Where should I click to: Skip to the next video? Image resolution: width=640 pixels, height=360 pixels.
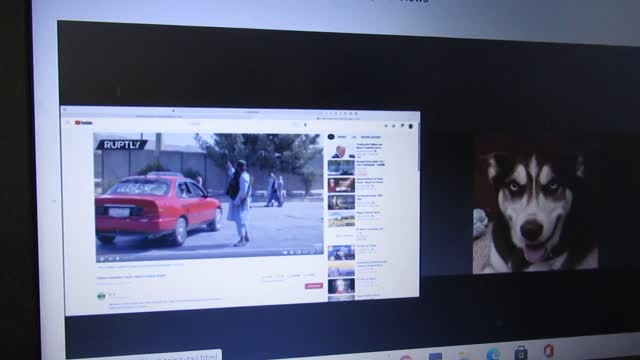point(110,258)
